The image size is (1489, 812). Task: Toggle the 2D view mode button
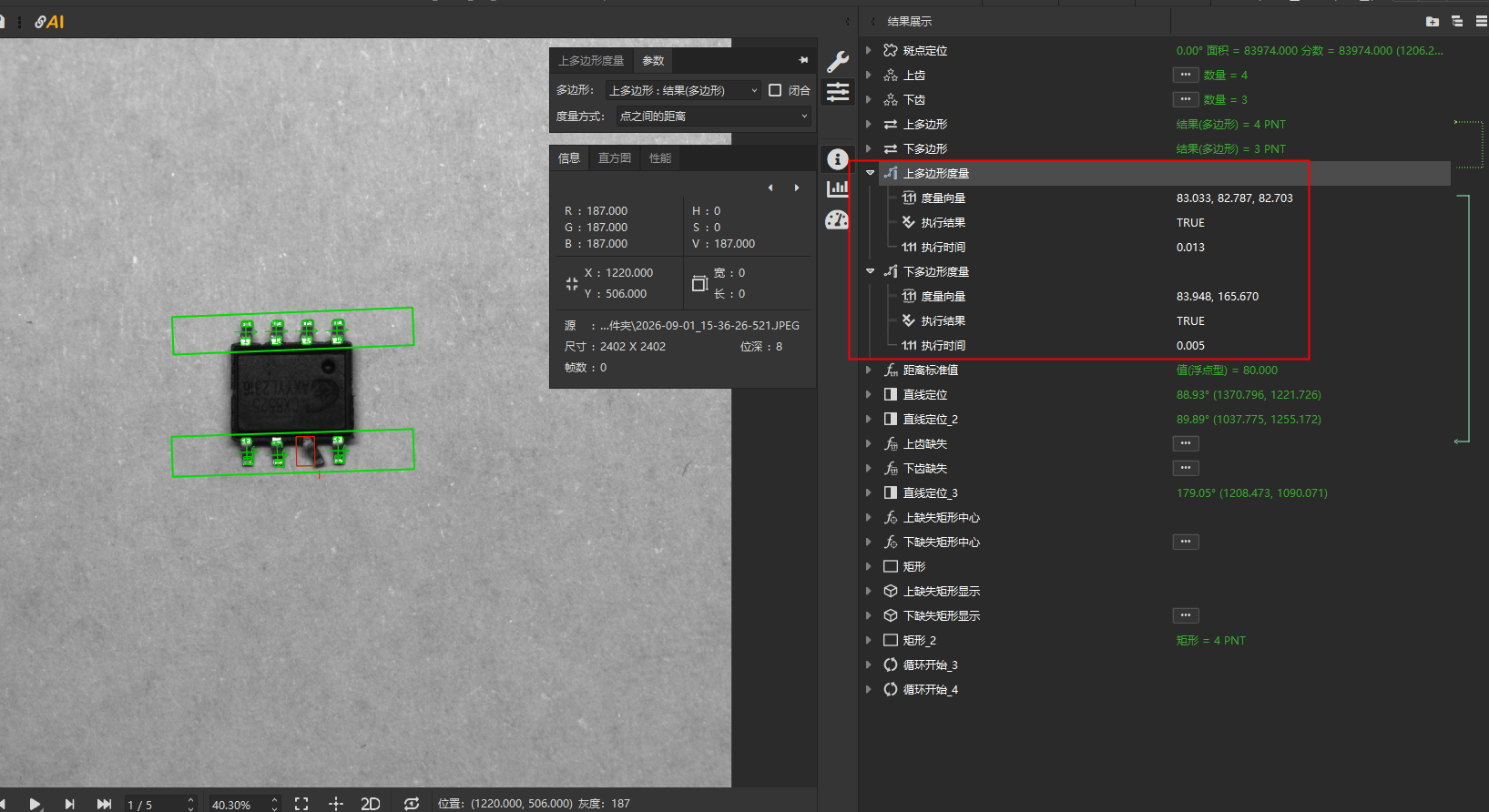[371, 803]
